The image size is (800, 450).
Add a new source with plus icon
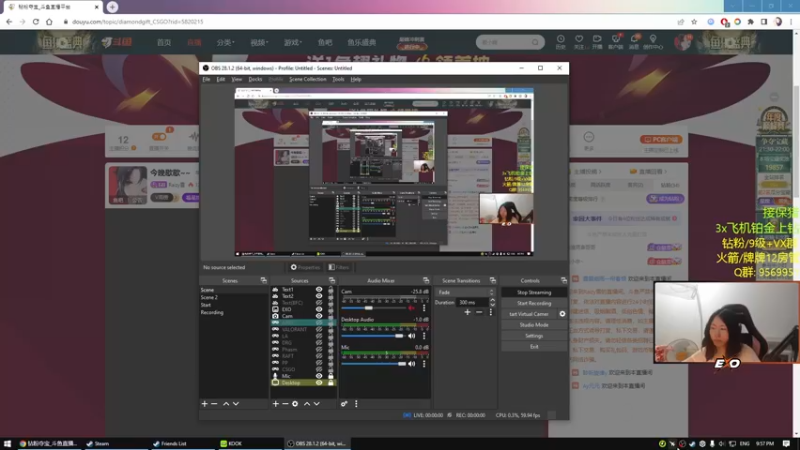276,404
